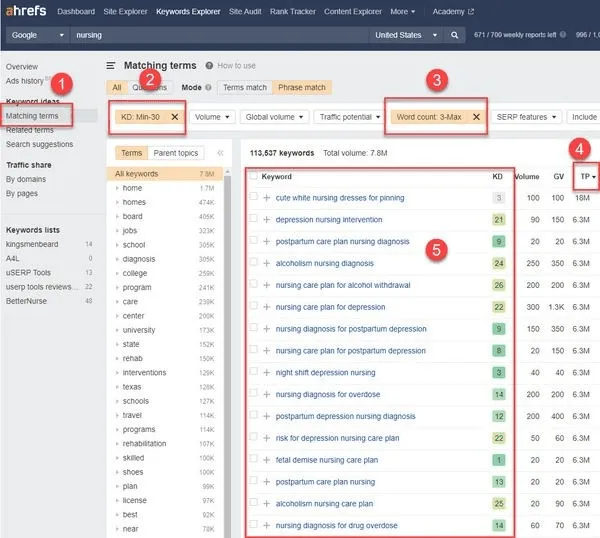This screenshot has height=538, width=600.
Task: Open the BetterNurse keyword list
Action: (26, 301)
